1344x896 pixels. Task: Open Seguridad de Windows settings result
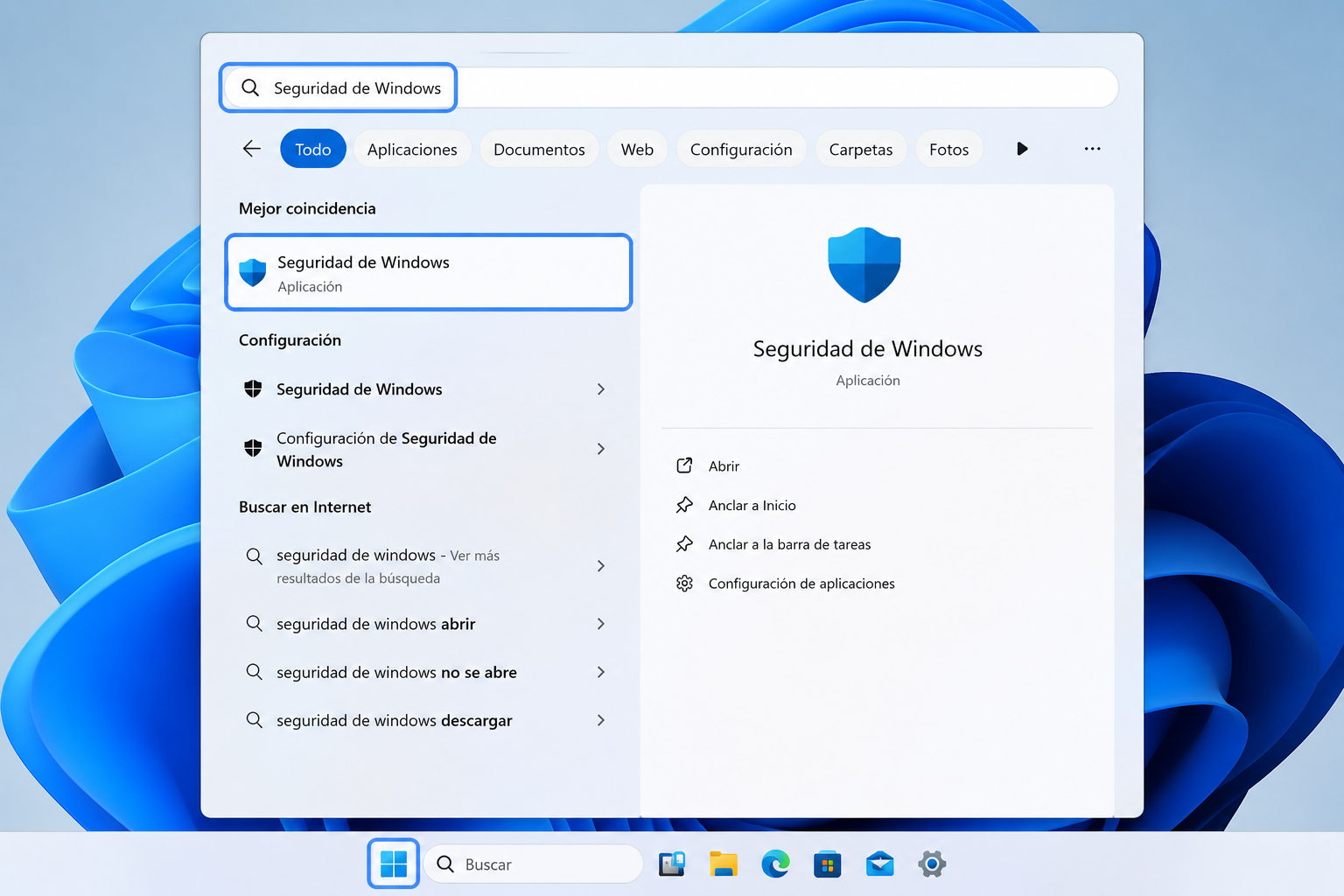pos(424,389)
